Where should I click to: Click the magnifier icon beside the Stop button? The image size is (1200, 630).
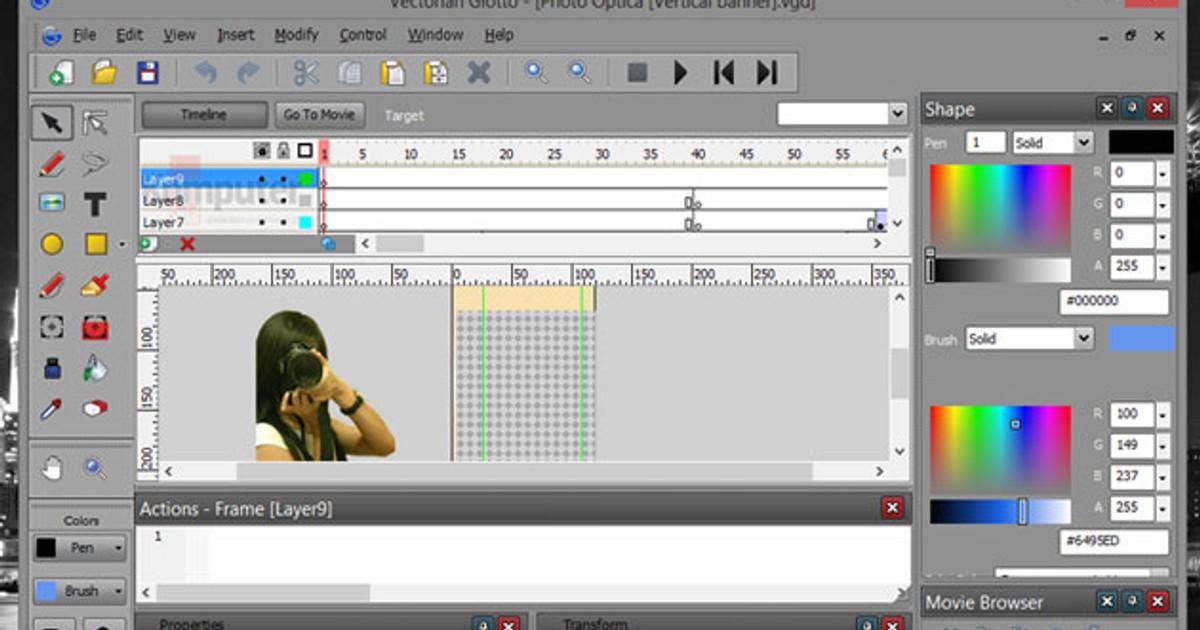(x=580, y=72)
